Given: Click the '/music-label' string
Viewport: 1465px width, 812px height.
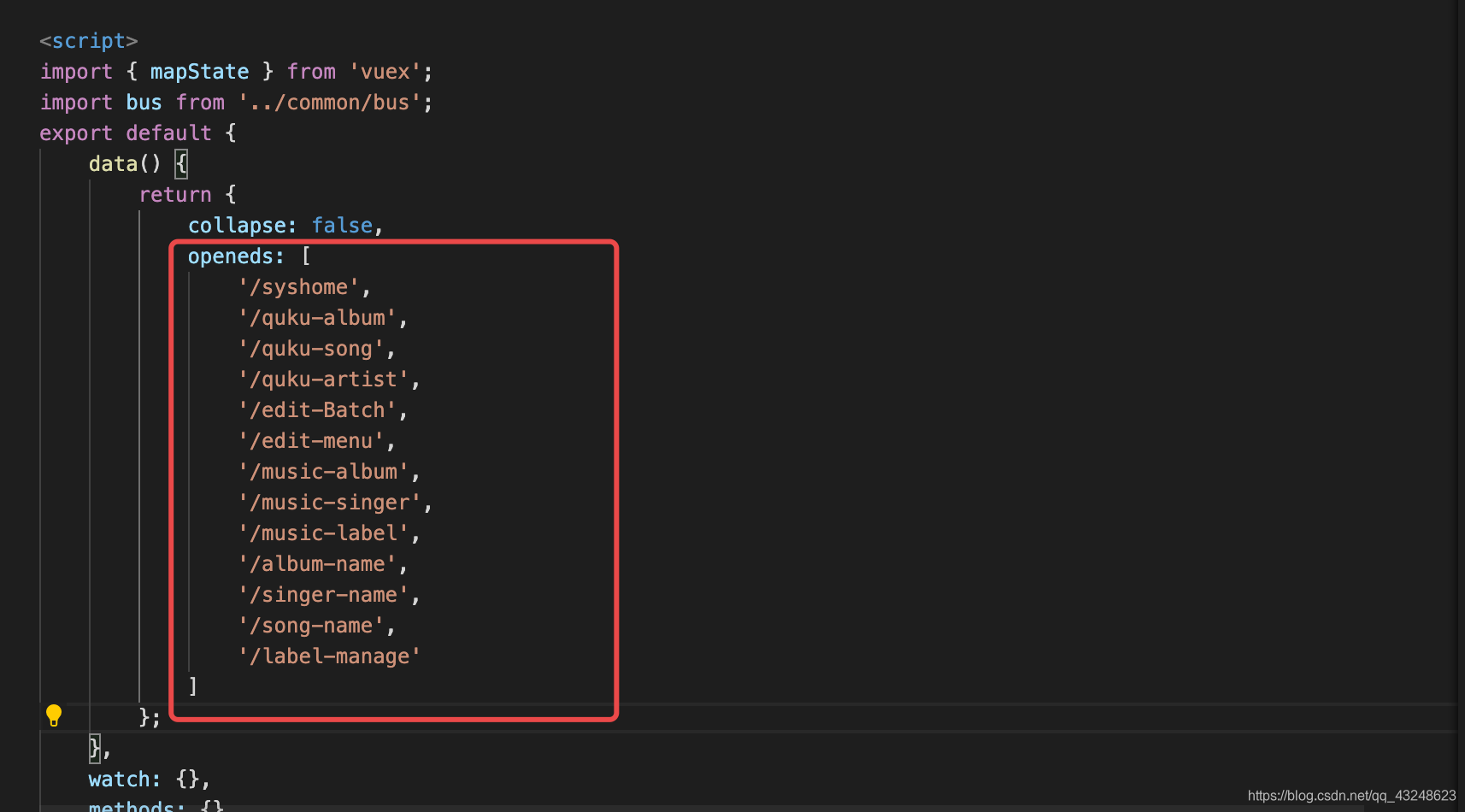Looking at the screenshot, I should click(324, 533).
